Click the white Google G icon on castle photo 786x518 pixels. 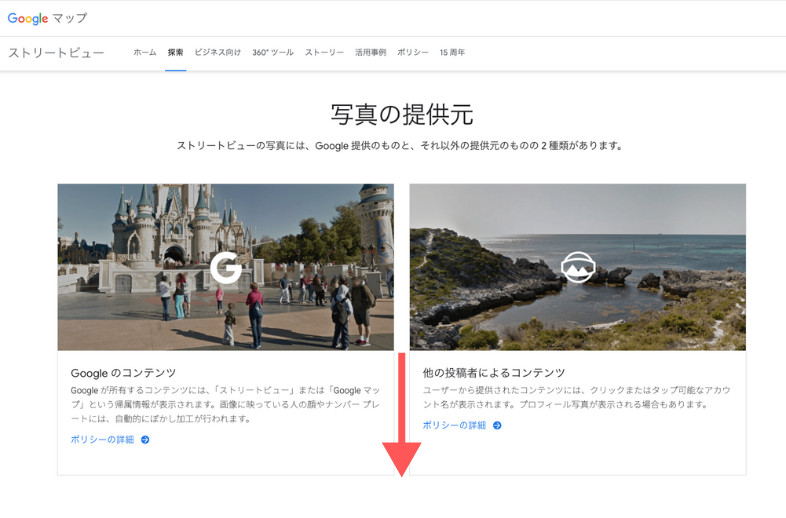(225, 267)
